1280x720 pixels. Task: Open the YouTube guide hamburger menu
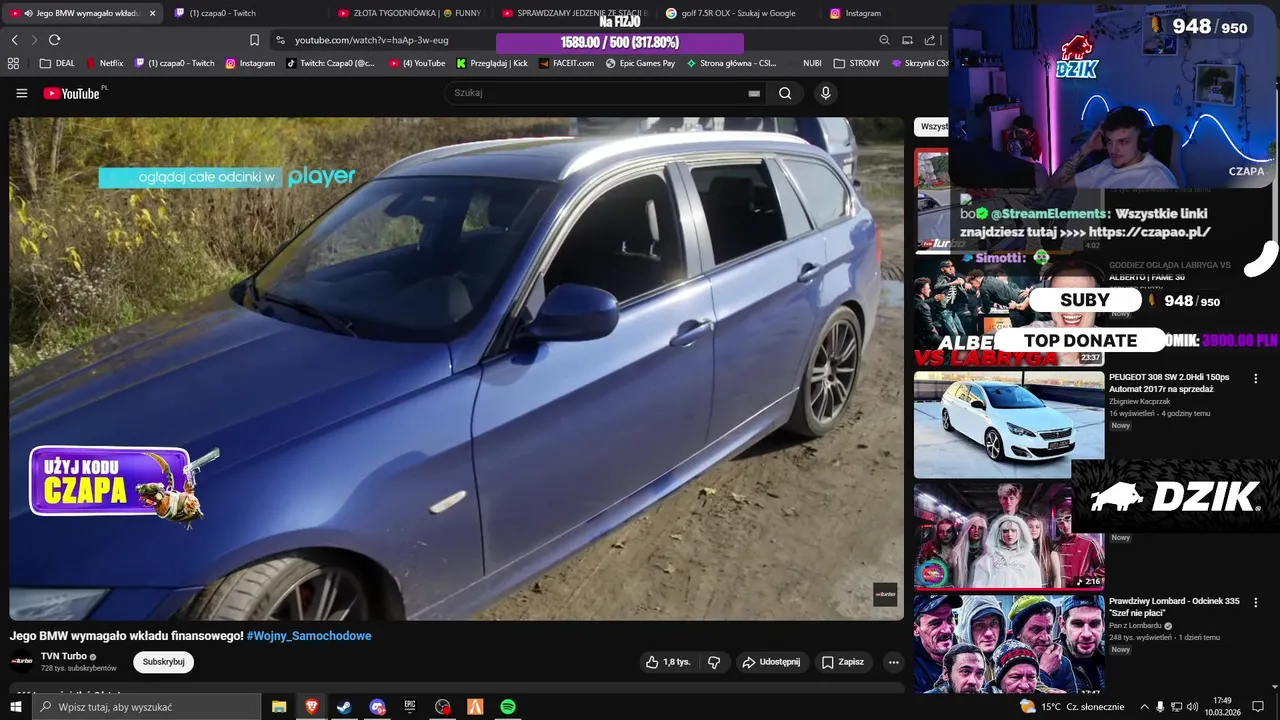coord(22,93)
